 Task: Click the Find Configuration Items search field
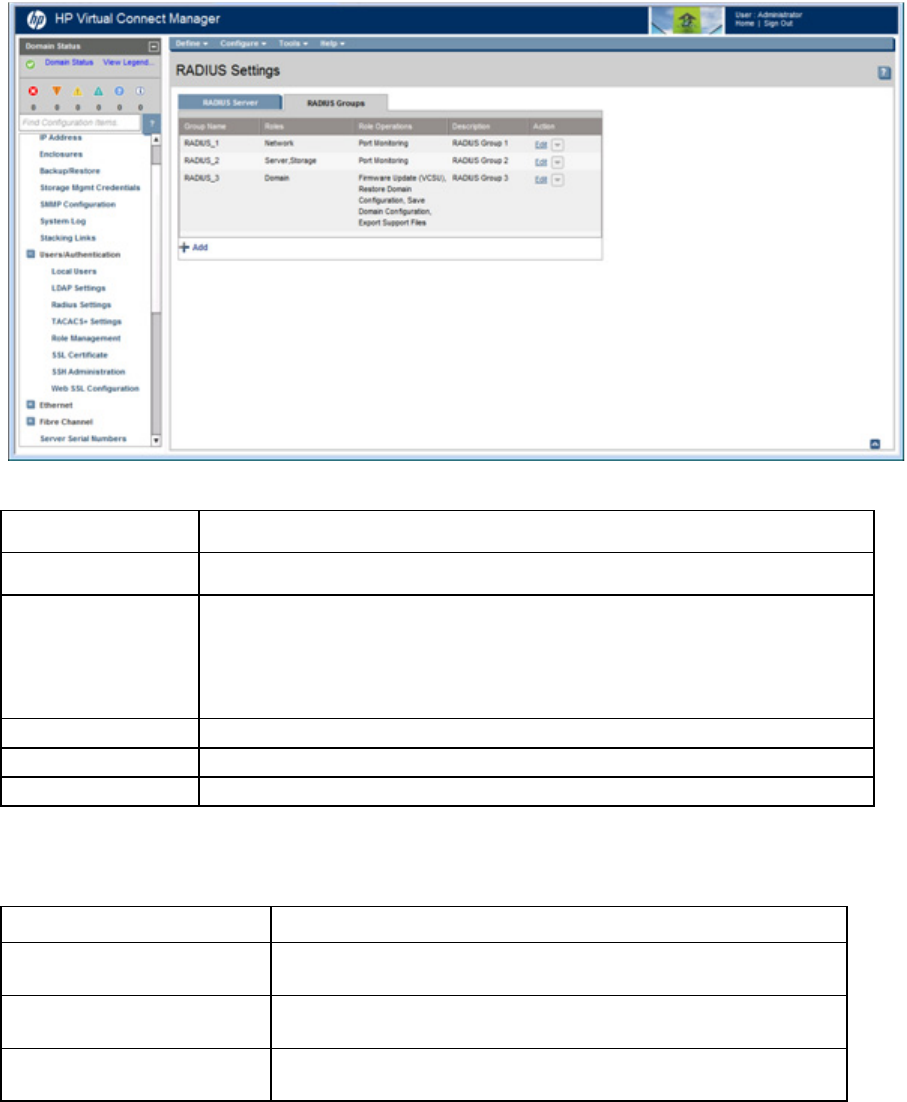coord(80,123)
